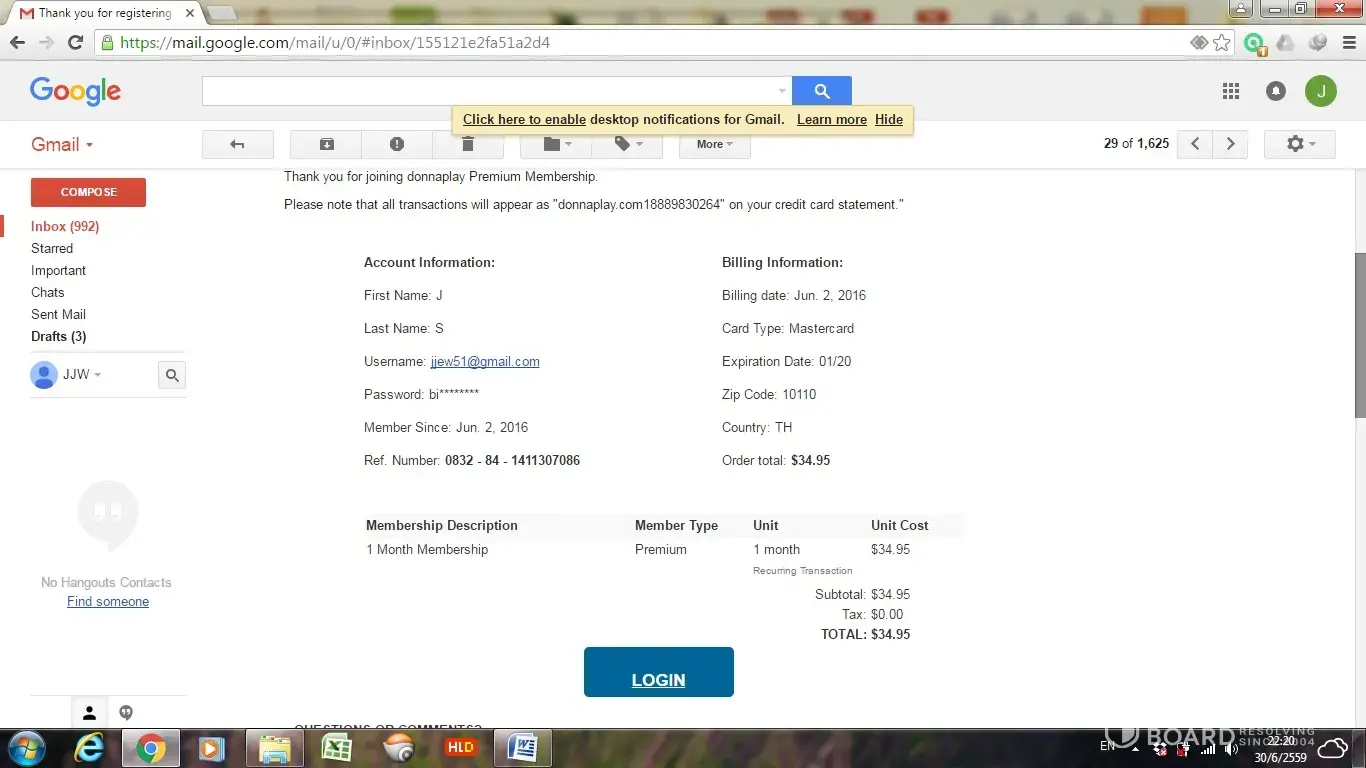Open the settings gear dropdown
1366x768 pixels.
pos(1300,144)
